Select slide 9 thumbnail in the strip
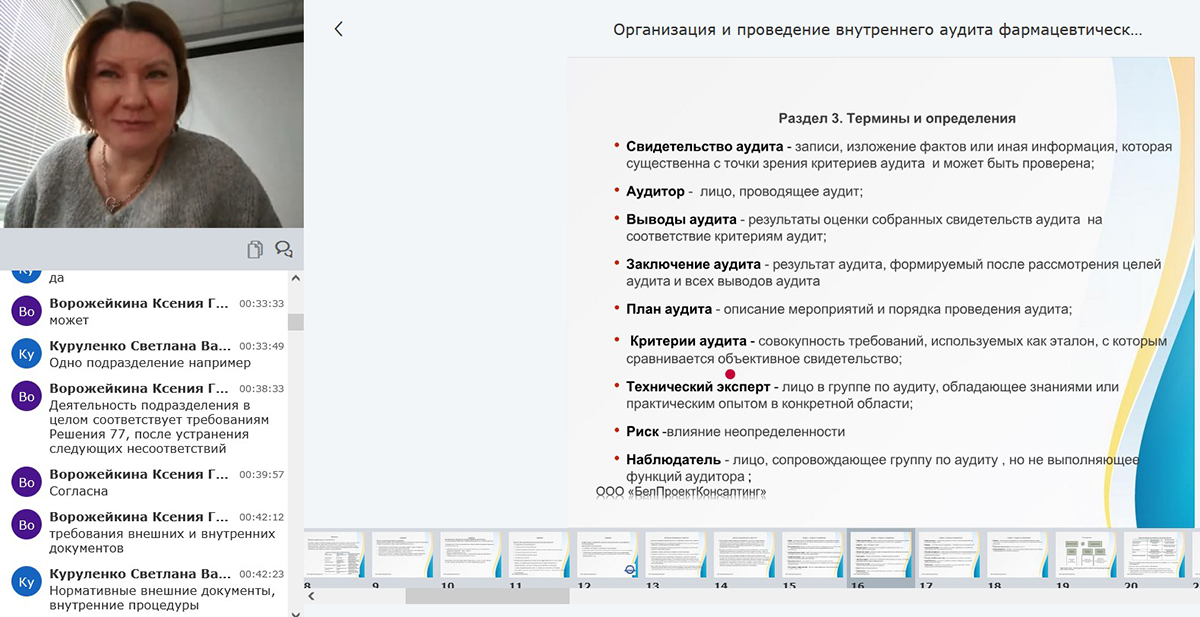1200x617 pixels. point(402,554)
